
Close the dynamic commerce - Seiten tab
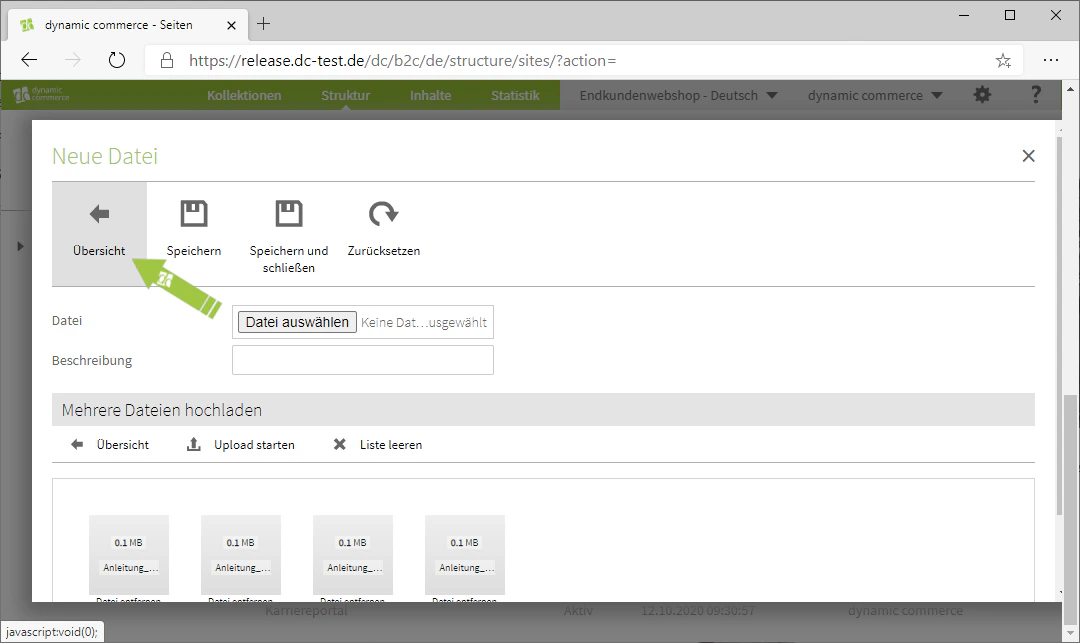(231, 25)
